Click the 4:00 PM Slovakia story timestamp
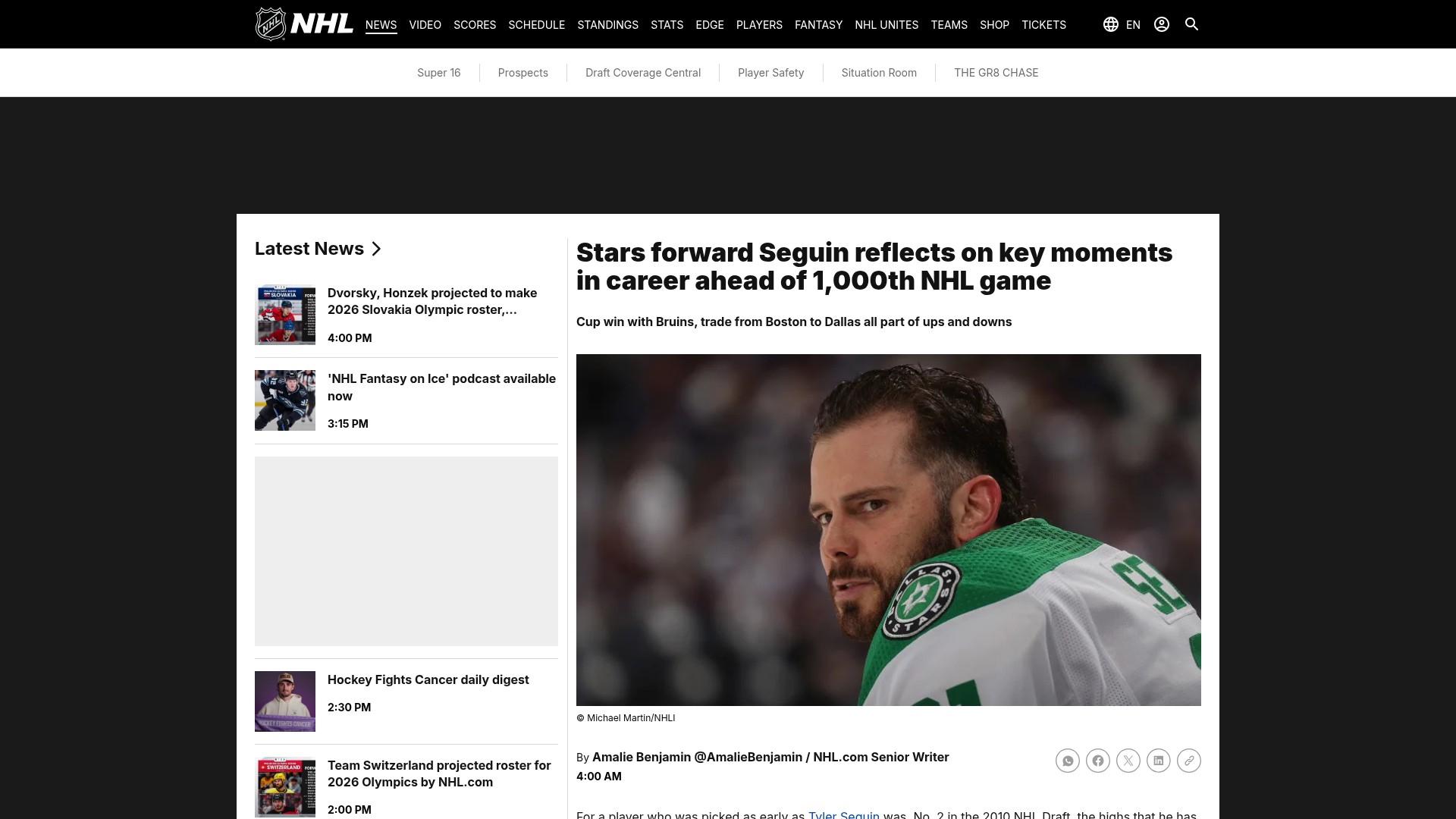Screen dimensions: 1456x819 click(350, 338)
